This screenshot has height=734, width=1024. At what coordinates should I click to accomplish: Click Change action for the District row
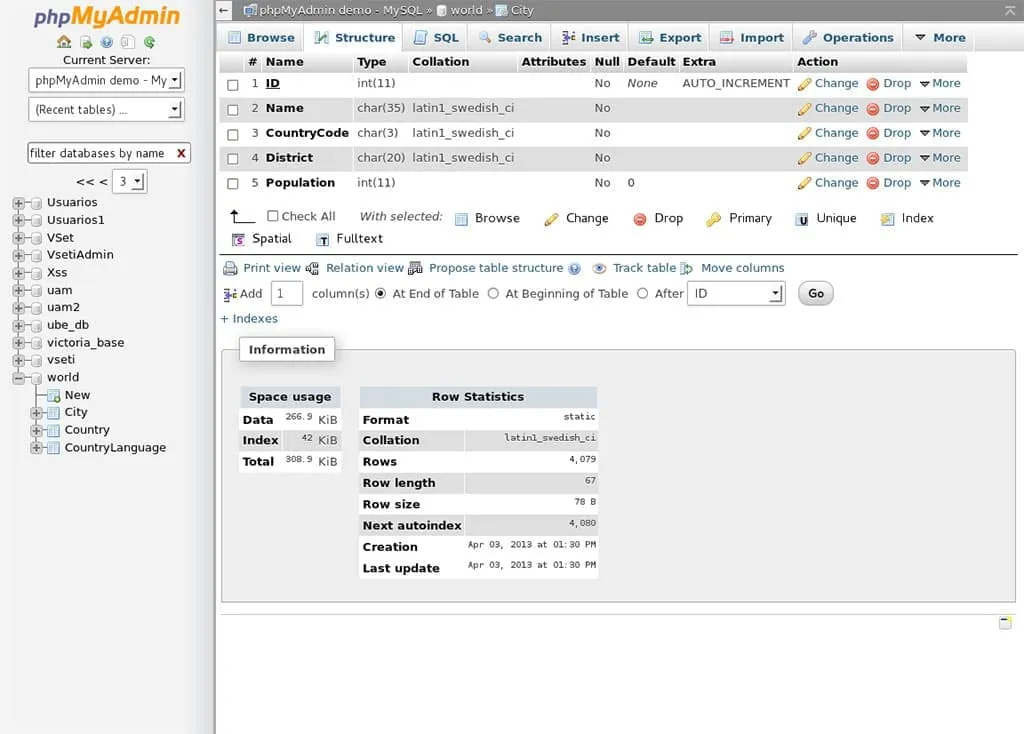click(x=831, y=157)
